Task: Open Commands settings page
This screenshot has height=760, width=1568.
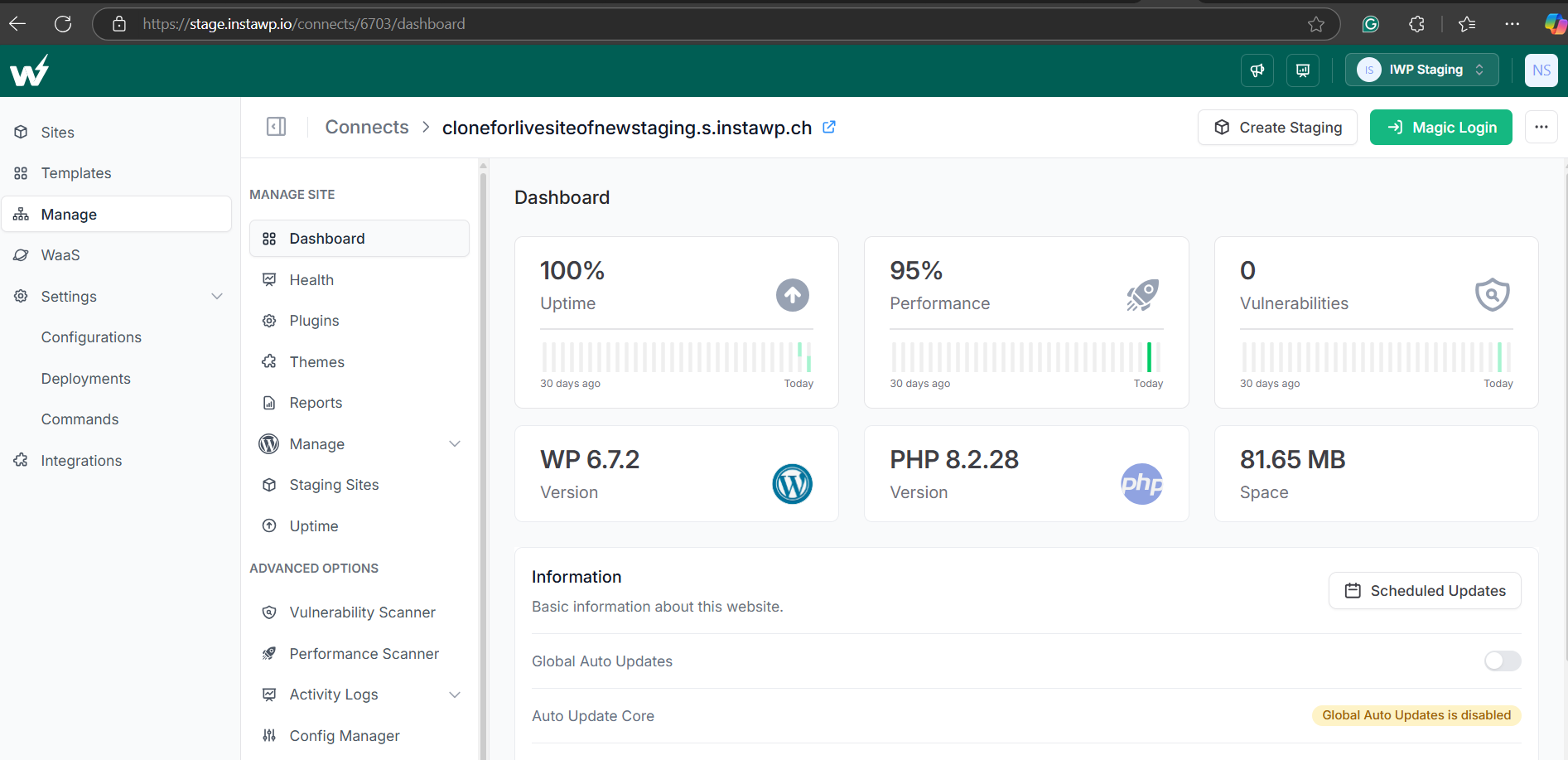Action: 80,419
